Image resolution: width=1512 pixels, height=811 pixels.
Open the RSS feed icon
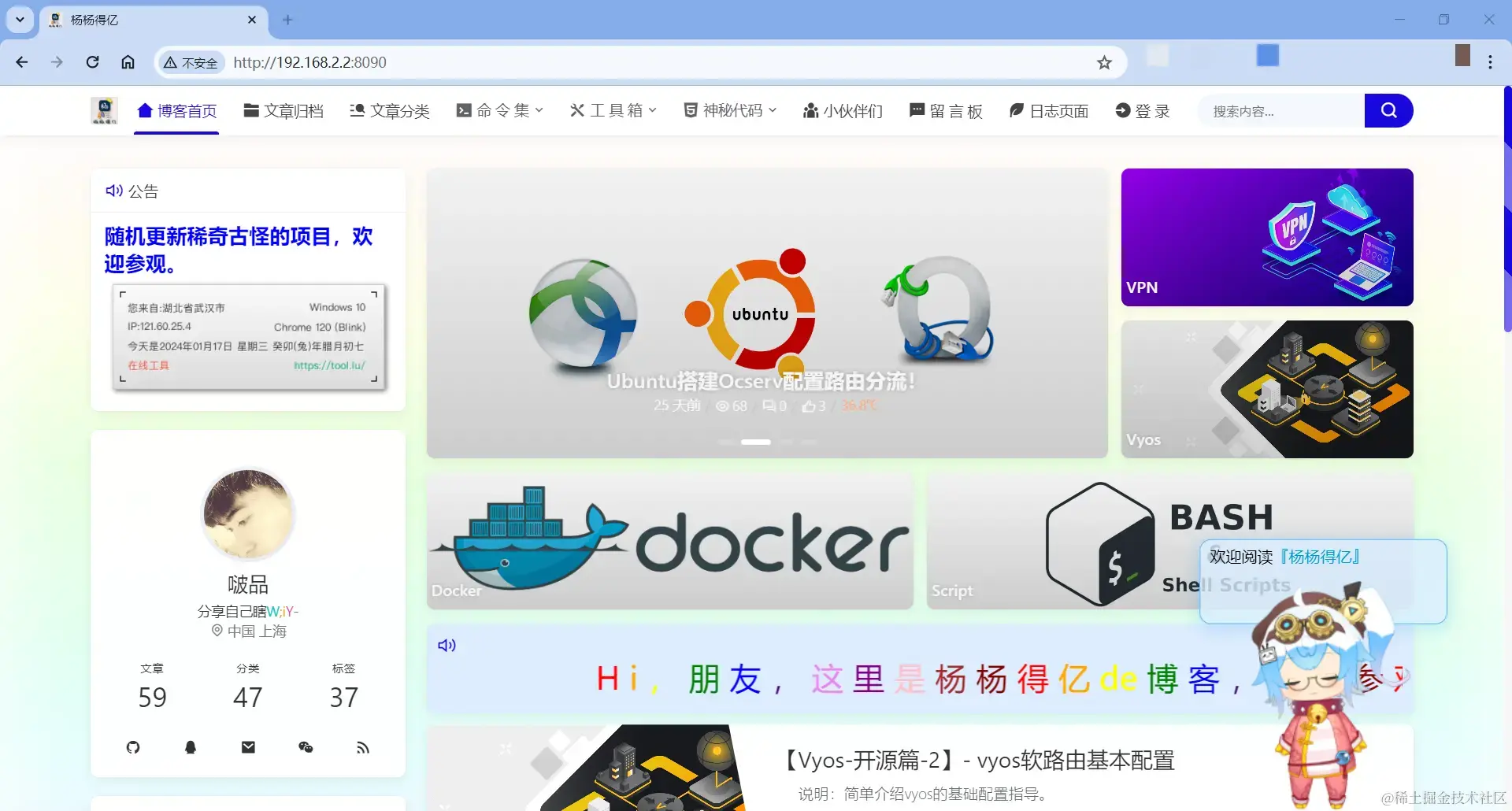point(363,747)
